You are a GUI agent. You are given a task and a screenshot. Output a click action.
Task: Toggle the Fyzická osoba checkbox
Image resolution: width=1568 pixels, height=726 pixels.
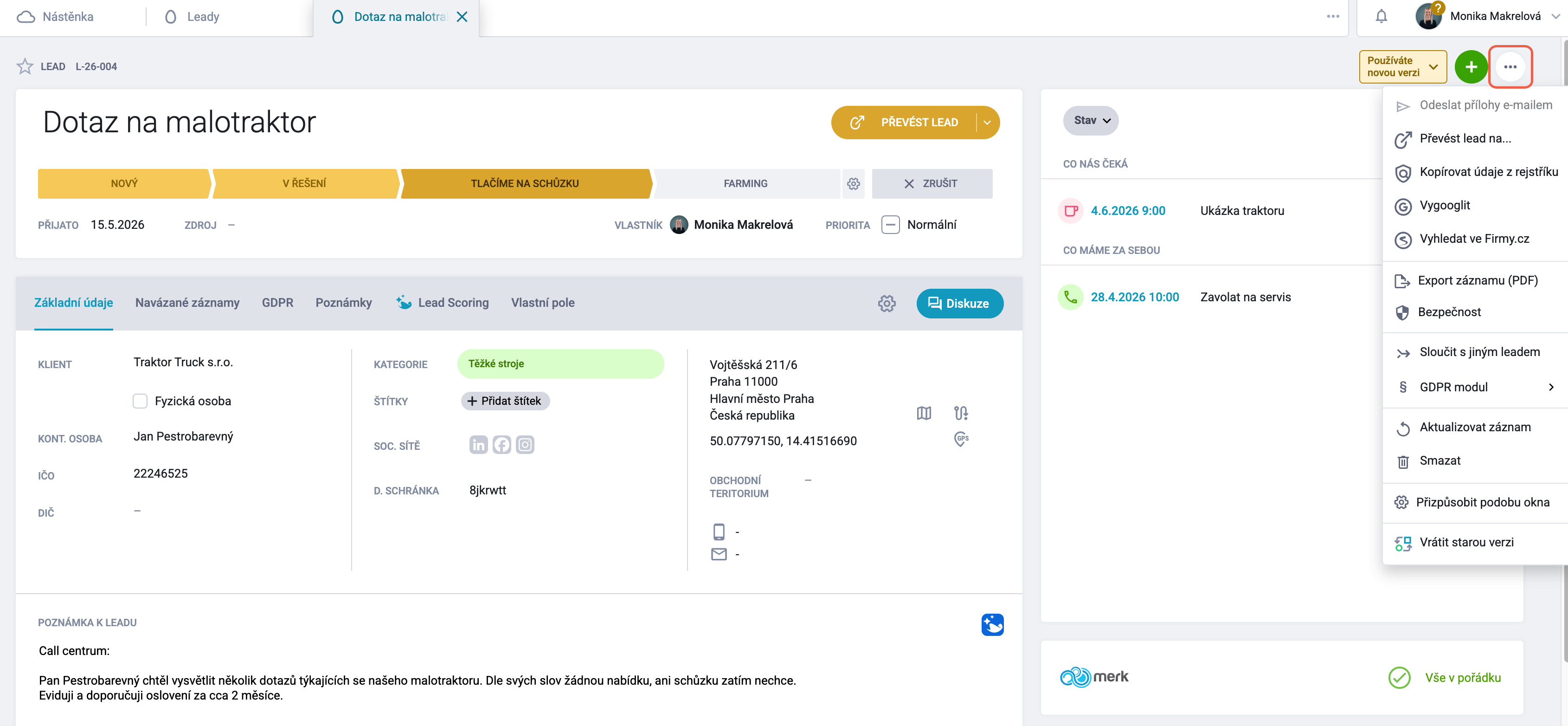pyautogui.click(x=140, y=401)
